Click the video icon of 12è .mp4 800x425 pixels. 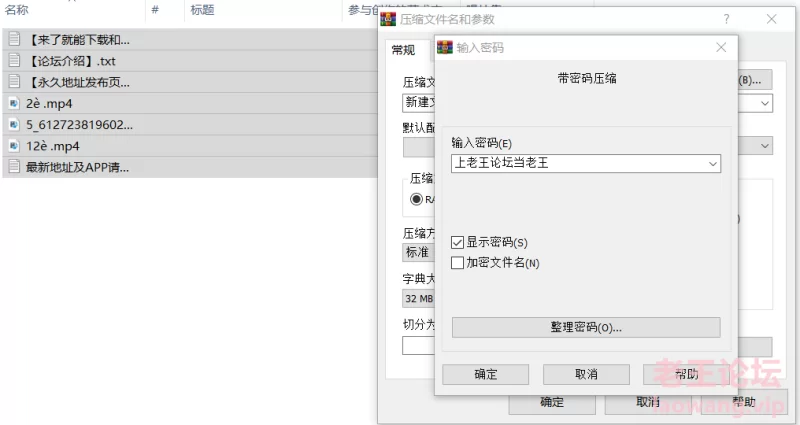(x=14, y=146)
